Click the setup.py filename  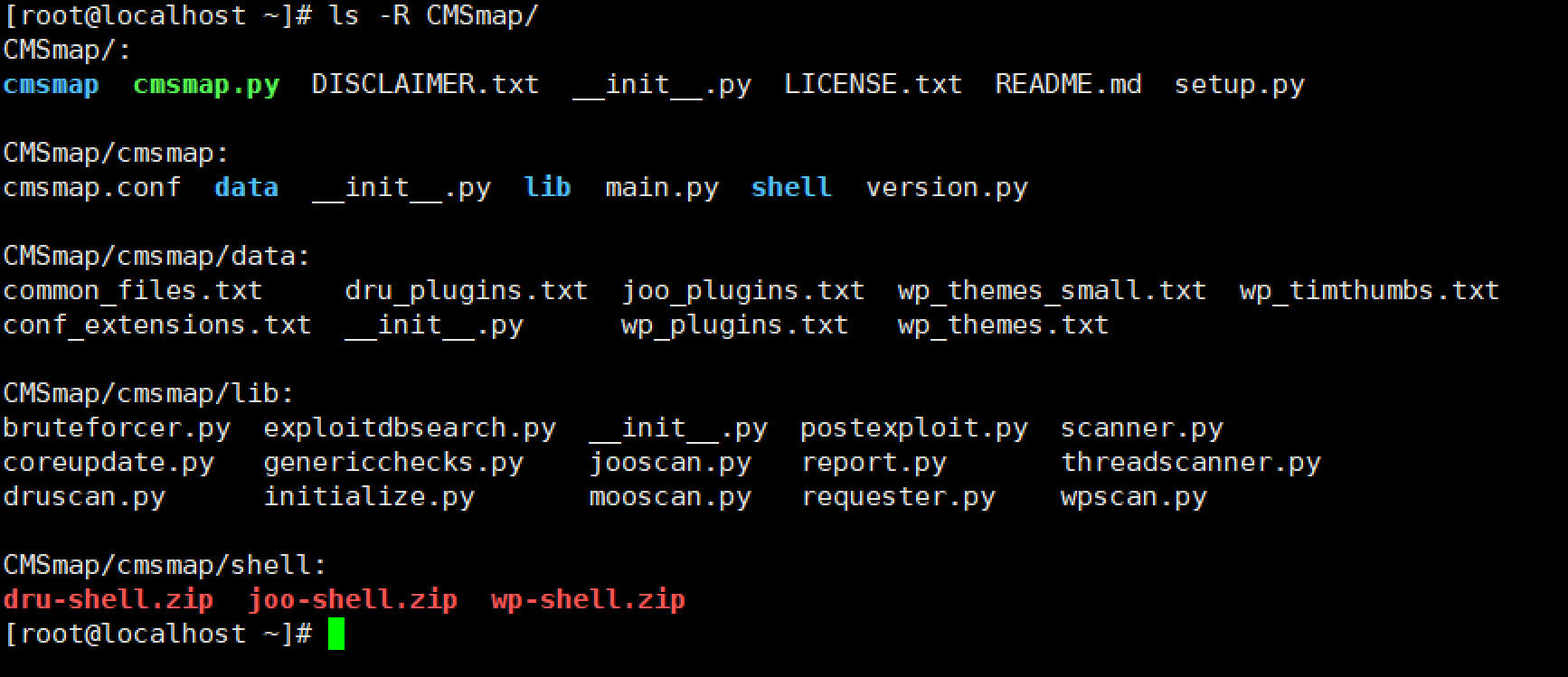click(1239, 85)
